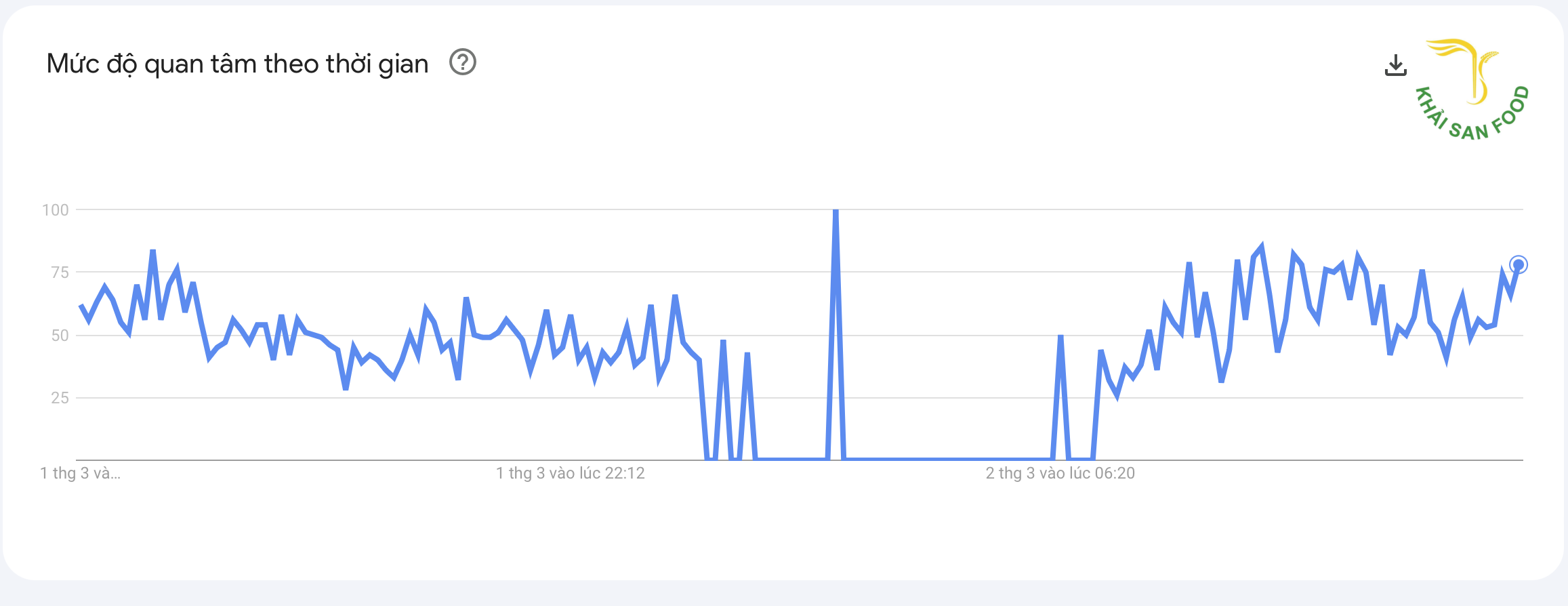Click the first small spike just before the line flattens to zero
This screenshot has width=1568, height=606.
pos(723,342)
